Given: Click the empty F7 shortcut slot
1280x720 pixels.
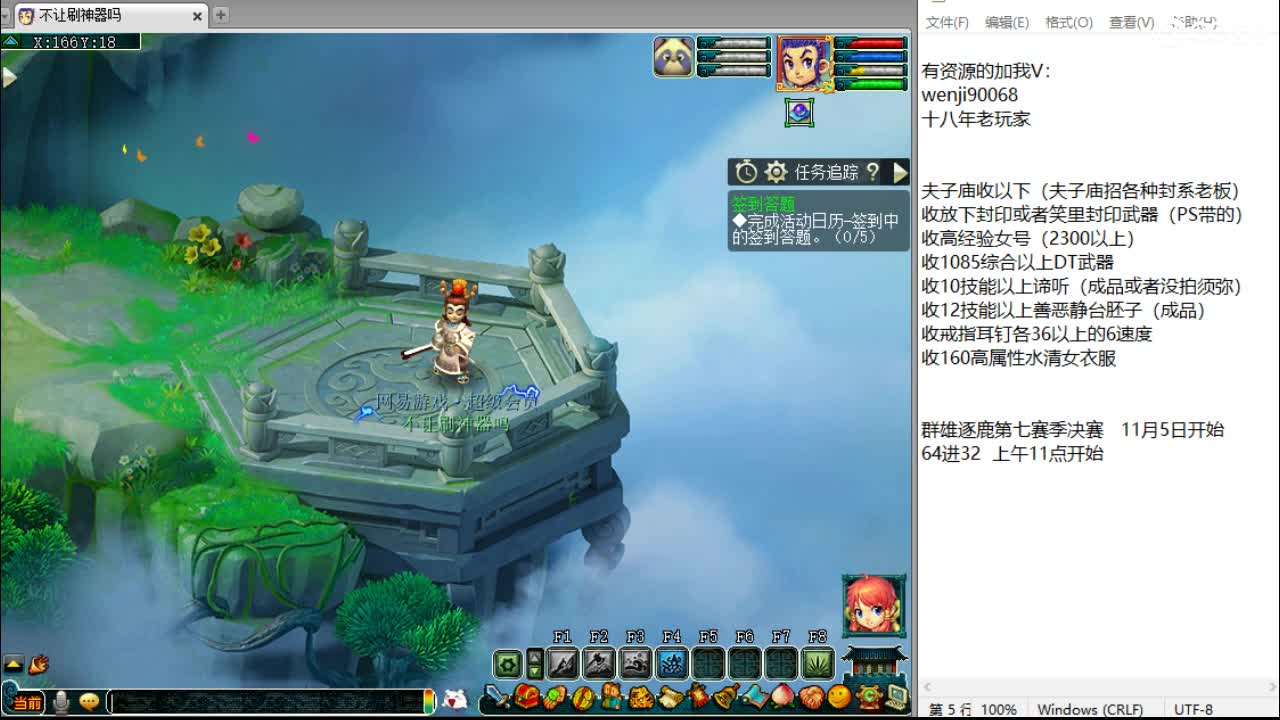Looking at the screenshot, I should [781, 663].
